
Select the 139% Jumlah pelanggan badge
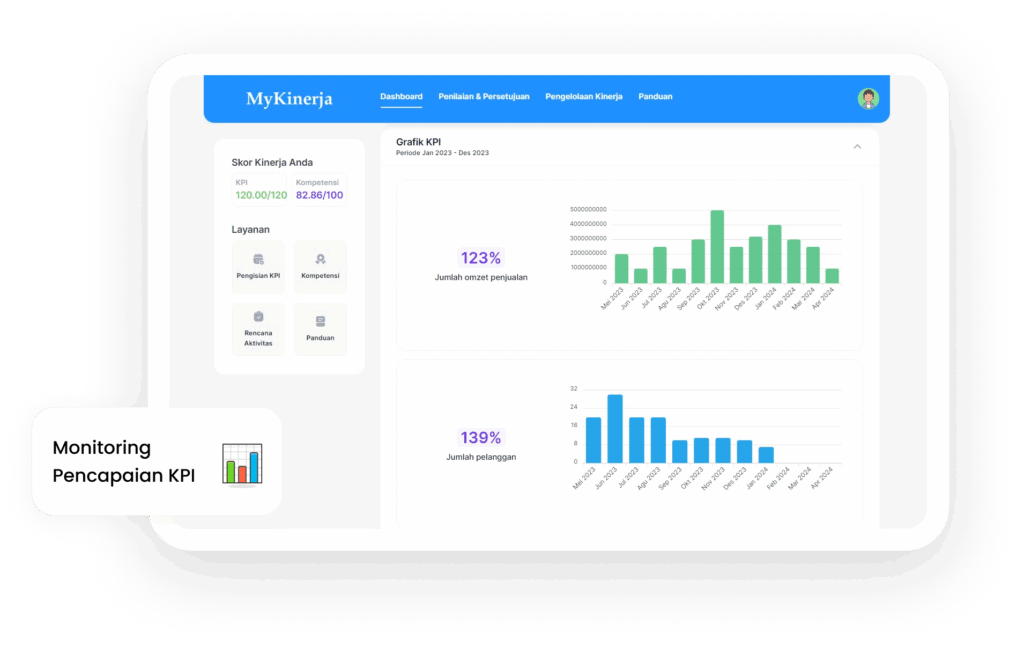(481, 437)
